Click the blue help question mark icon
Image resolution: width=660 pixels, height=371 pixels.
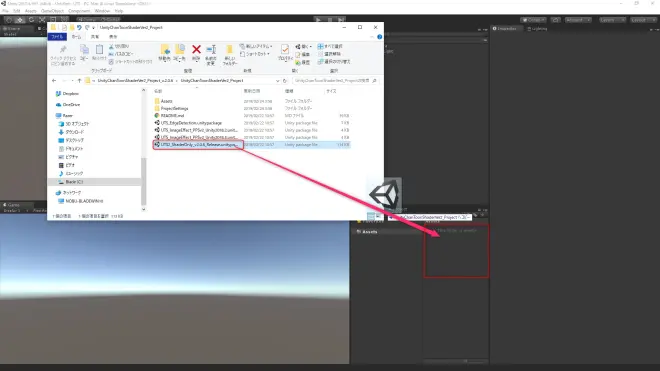[x=380, y=37]
